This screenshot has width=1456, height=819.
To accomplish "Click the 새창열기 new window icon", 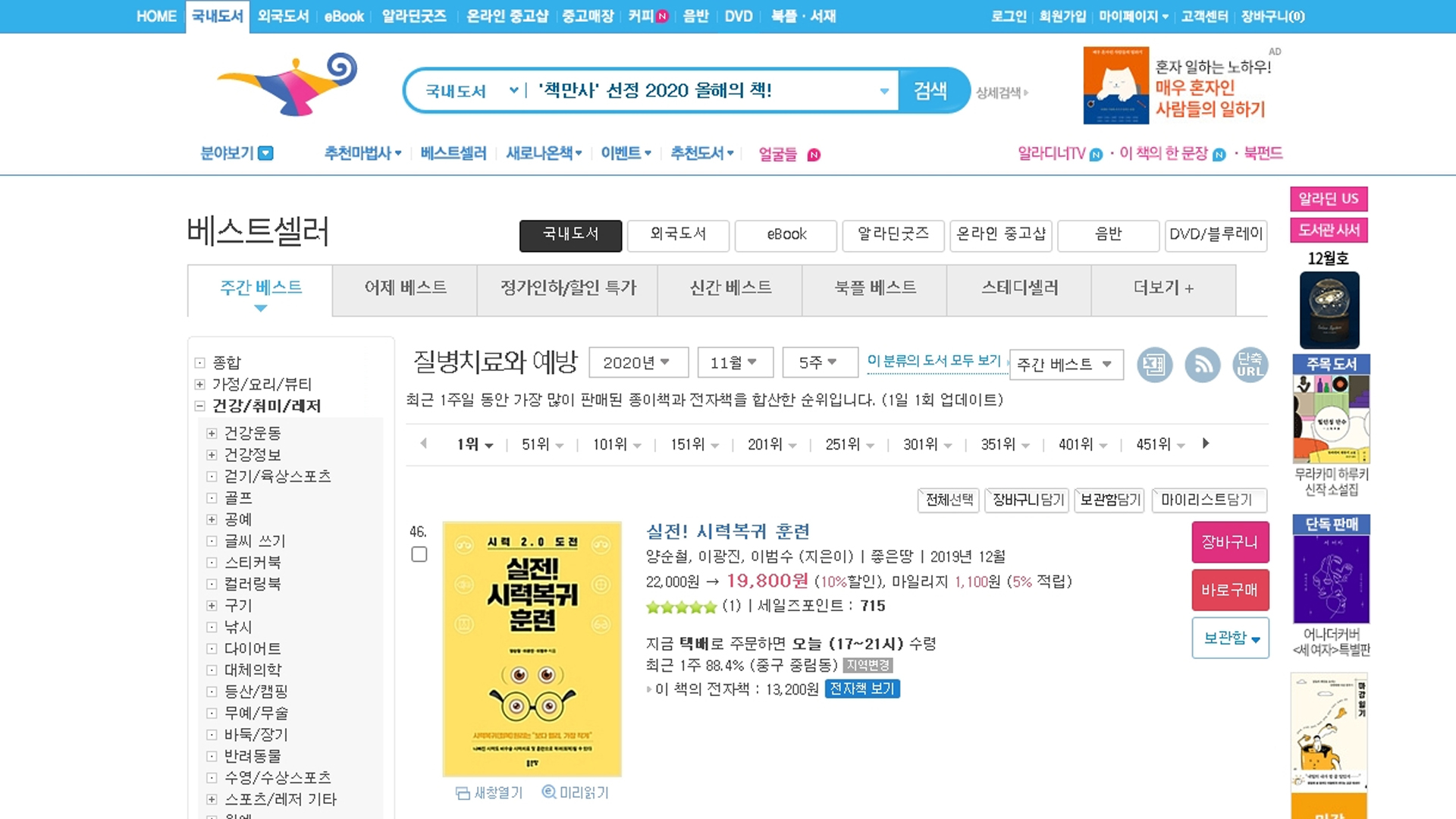I will [463, 793].
